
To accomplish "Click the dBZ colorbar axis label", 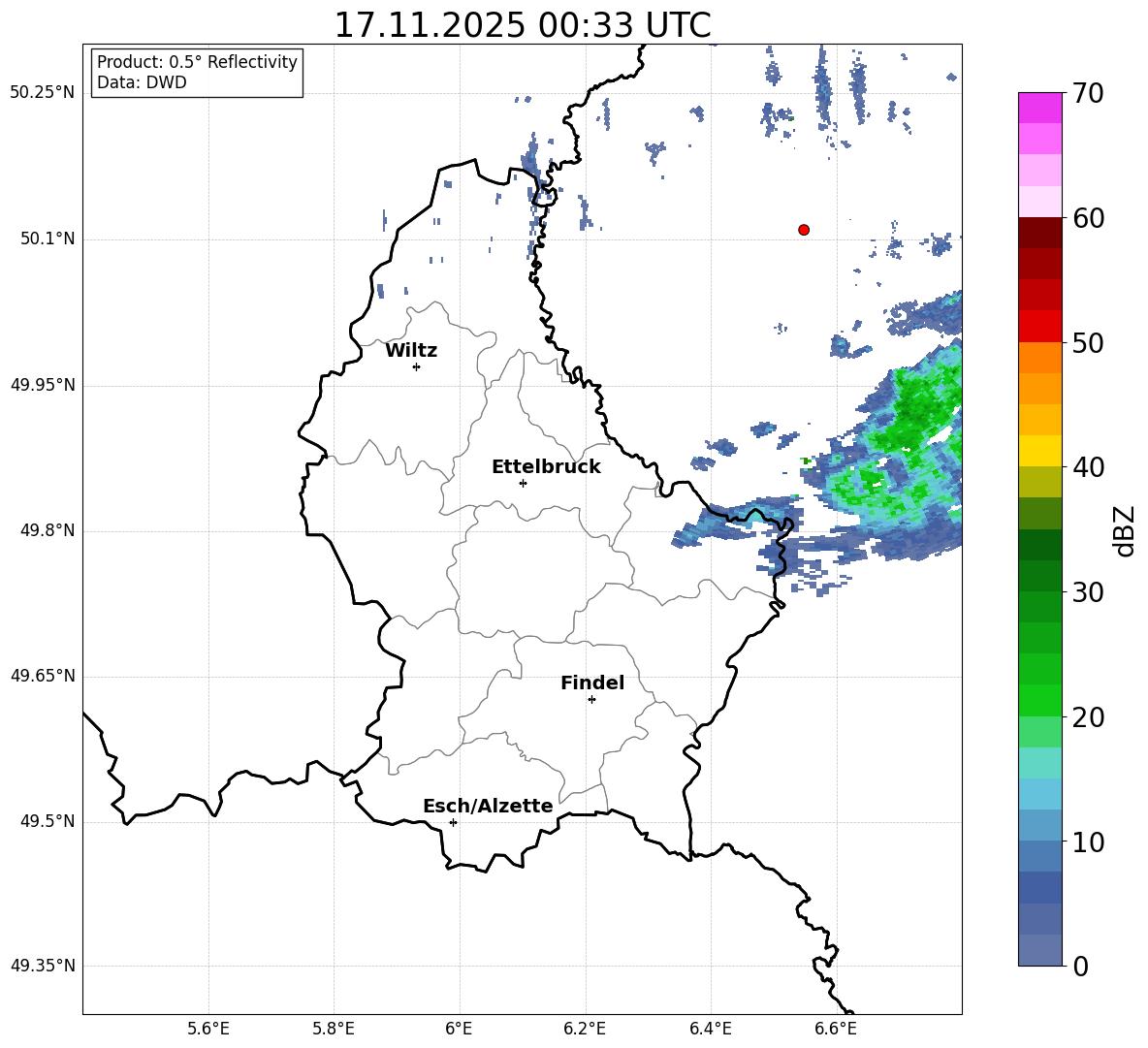I will click(1124, 530).
